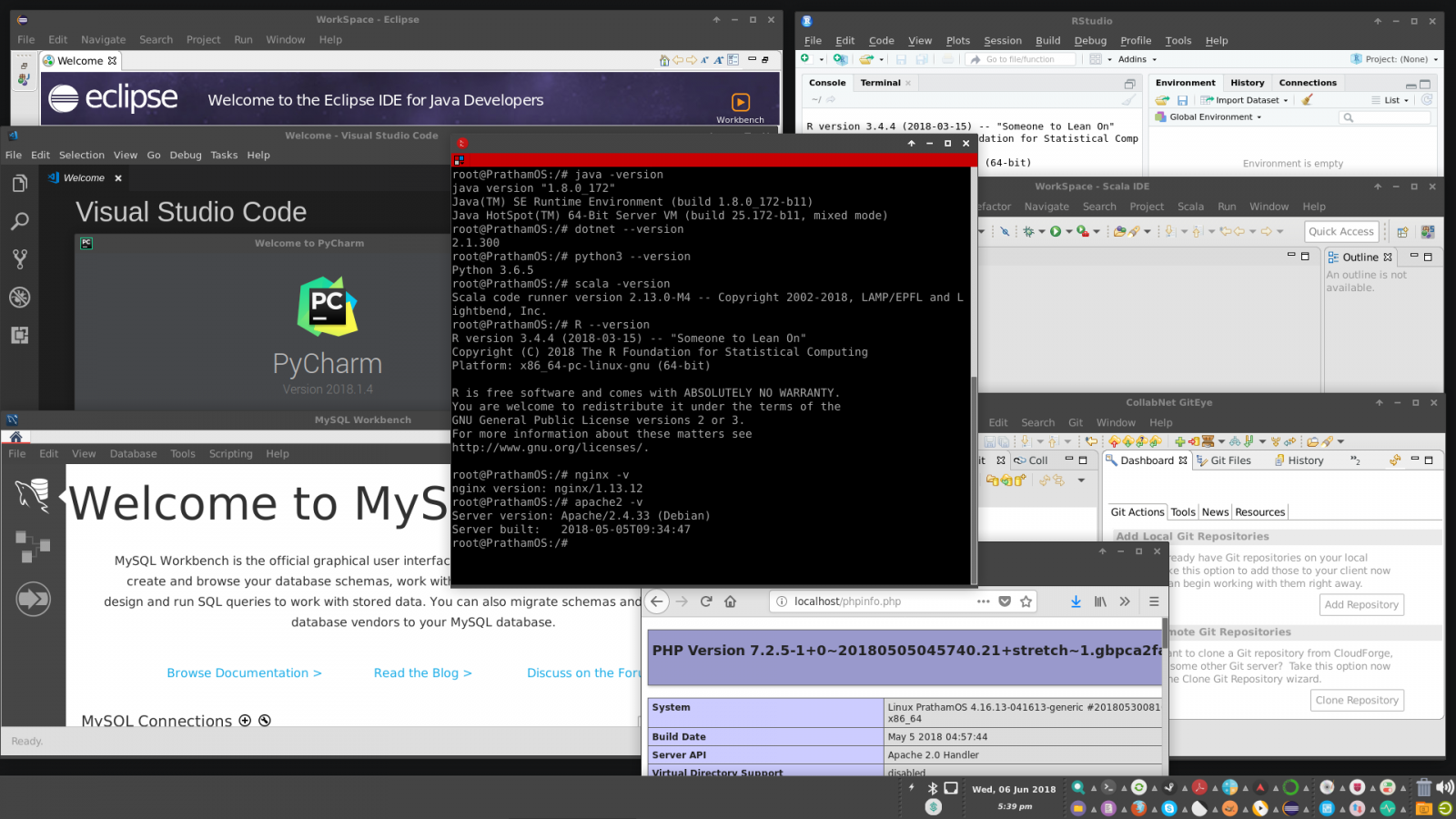
Task: Switch to the History tab in RStudio
Action: [1247, 83]
